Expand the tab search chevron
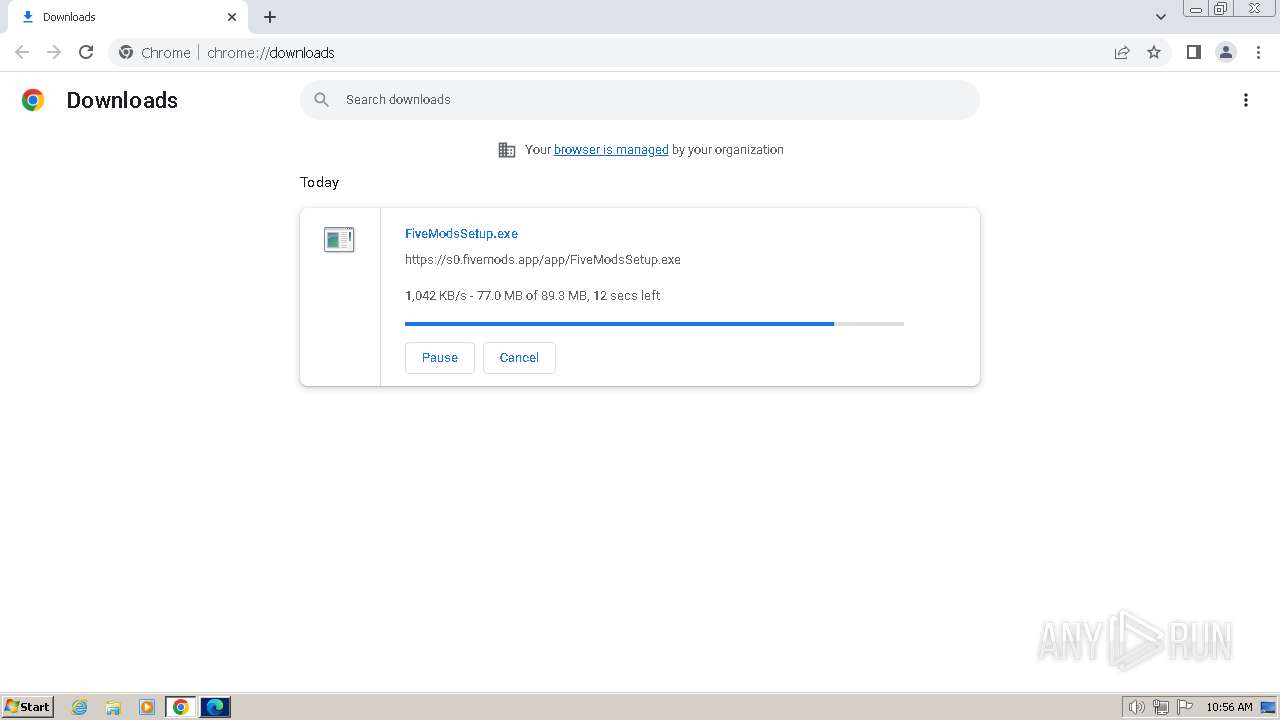The image size is (1280, 720). tap(1161, 17)
